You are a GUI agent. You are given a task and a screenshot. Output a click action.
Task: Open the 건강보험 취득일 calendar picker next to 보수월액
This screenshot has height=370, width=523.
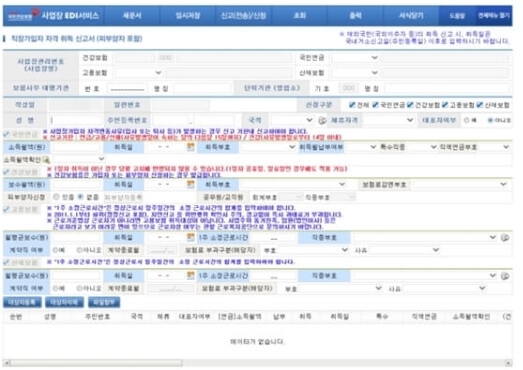pyautogui.click(x=190, y=184)
